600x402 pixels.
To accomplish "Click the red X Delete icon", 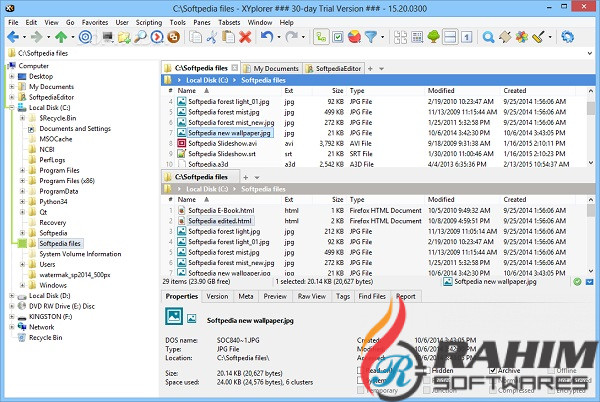I will pos(245,37).
